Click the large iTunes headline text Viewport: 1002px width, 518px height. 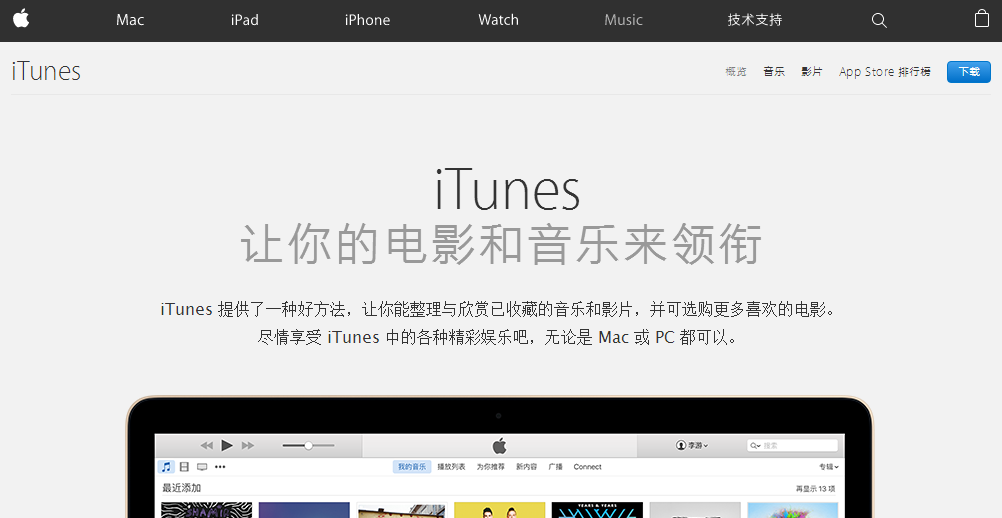[507, 190]
